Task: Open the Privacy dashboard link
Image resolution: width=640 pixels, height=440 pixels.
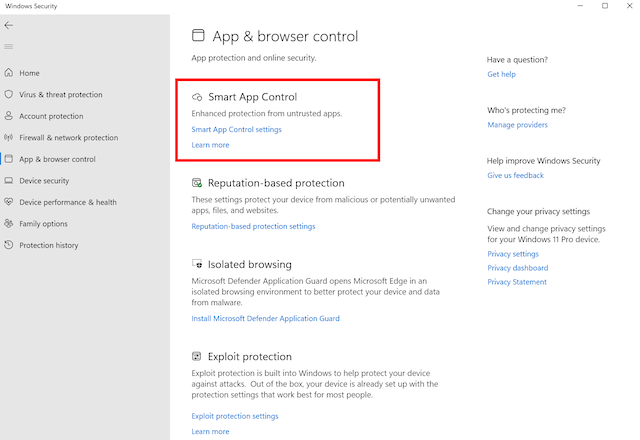Action: (x=517, y=268)
